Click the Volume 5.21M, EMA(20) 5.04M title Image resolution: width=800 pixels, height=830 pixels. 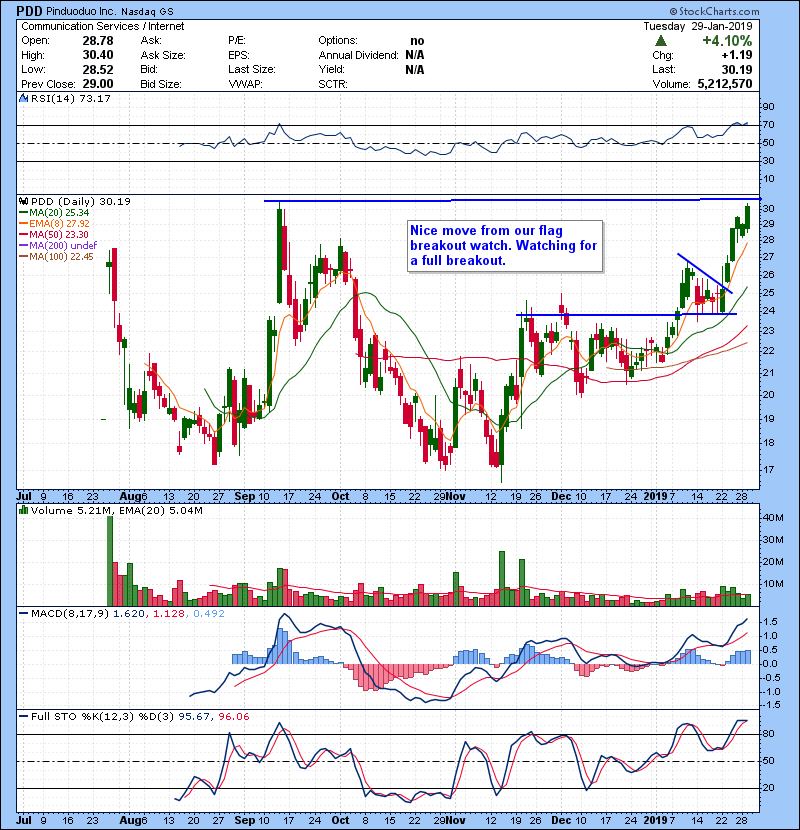tap(116, 511)
